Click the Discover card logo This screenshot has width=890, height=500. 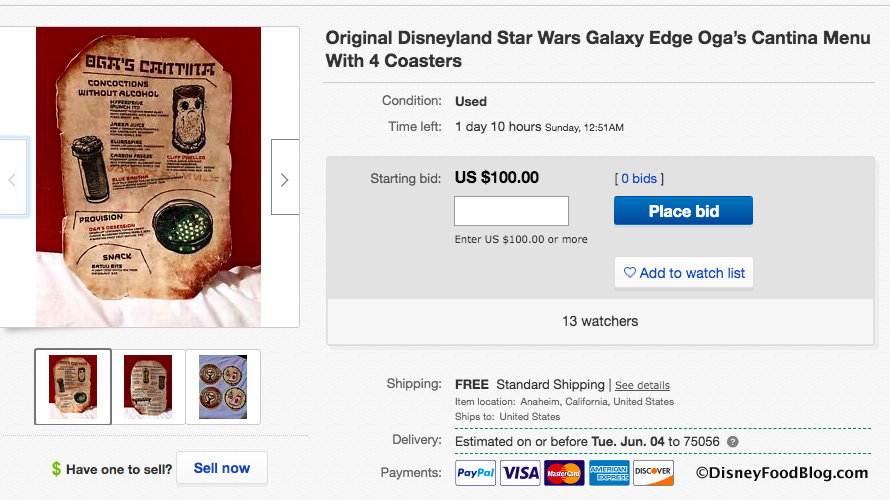pos(653,473)
